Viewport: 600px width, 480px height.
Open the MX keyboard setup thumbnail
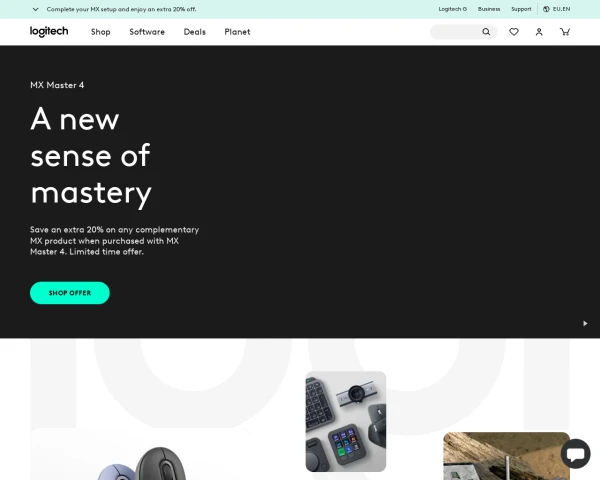pyautogui.click(x=346, y=421)
